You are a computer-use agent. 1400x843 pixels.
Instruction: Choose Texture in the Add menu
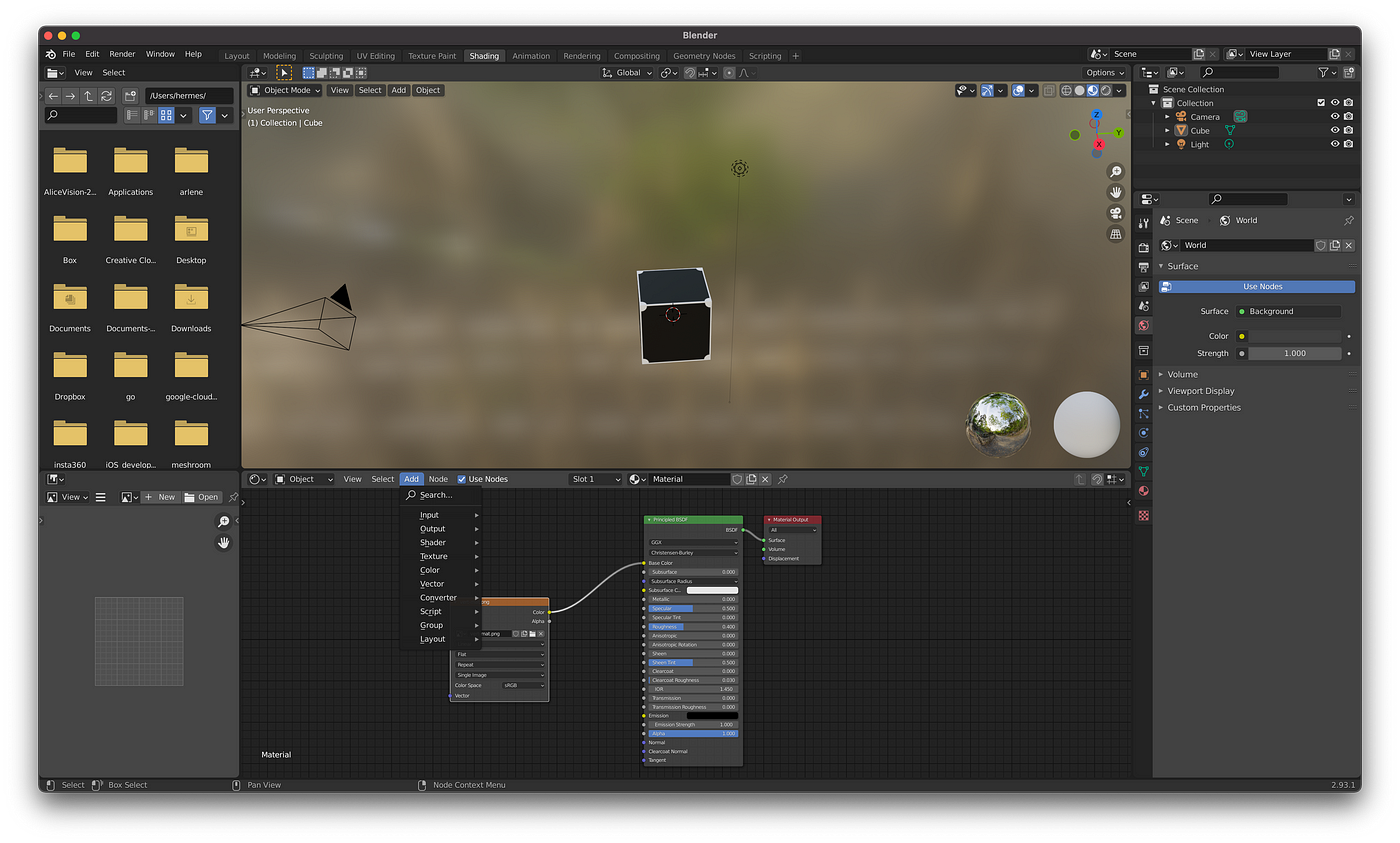pyautogui.click(x=441, y=556)
